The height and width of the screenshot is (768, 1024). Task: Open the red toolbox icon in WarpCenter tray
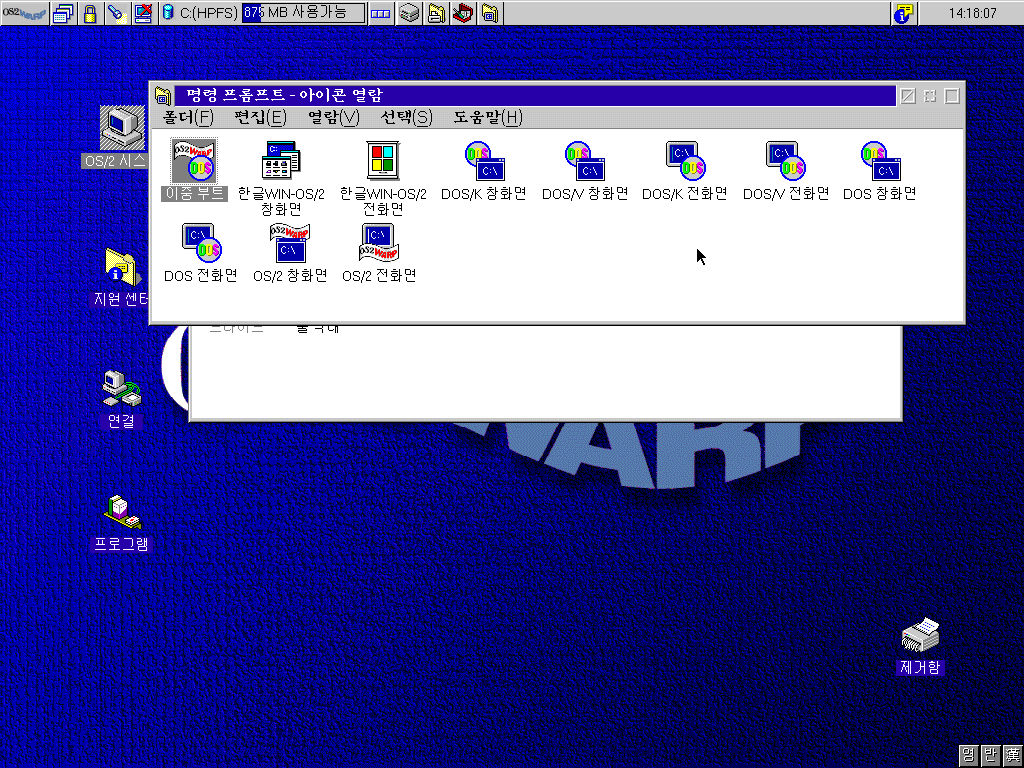pyautogui.click(x=463, y=13)
